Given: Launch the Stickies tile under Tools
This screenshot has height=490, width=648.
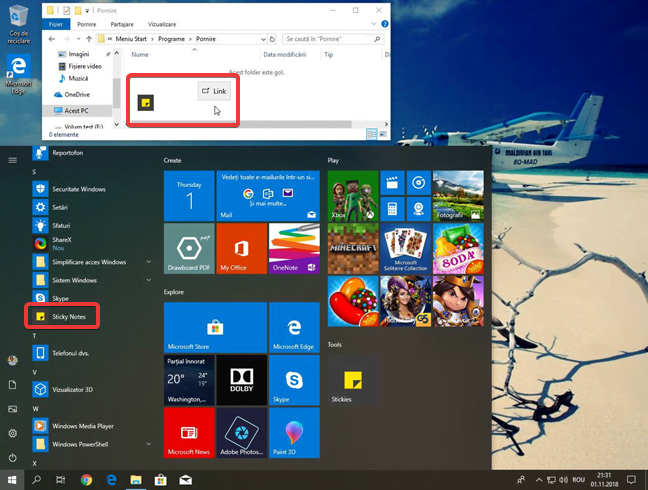Looking at the screenshot, I should 353,380.
